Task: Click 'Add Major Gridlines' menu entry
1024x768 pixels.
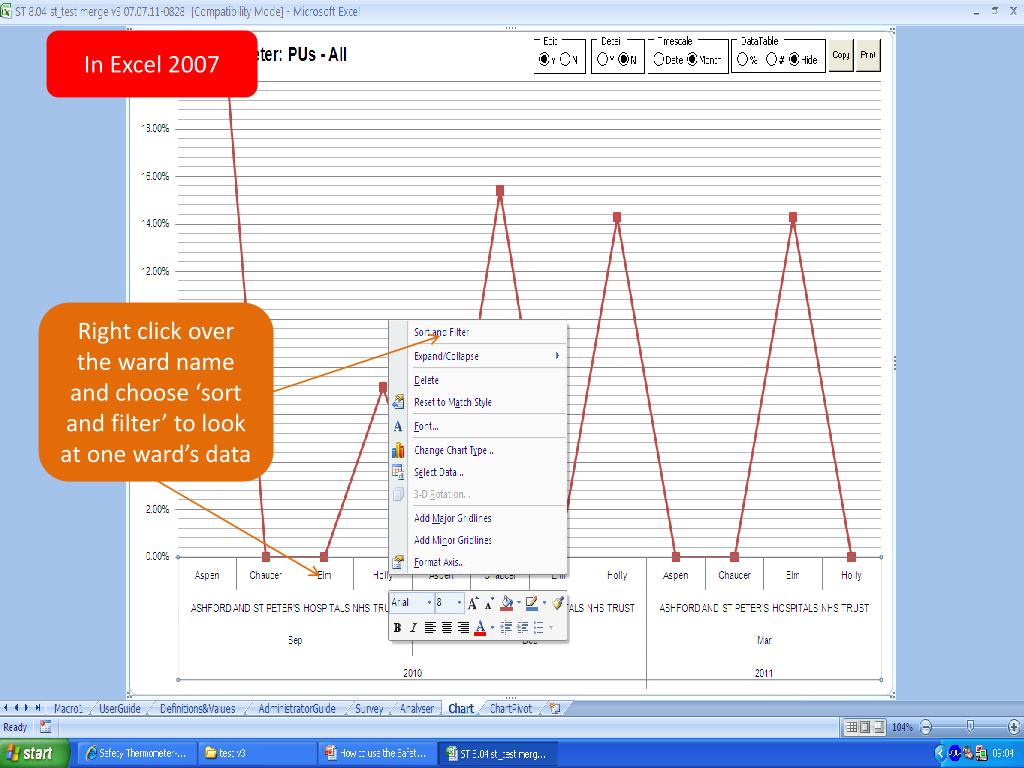Action: tap(478, 518)
